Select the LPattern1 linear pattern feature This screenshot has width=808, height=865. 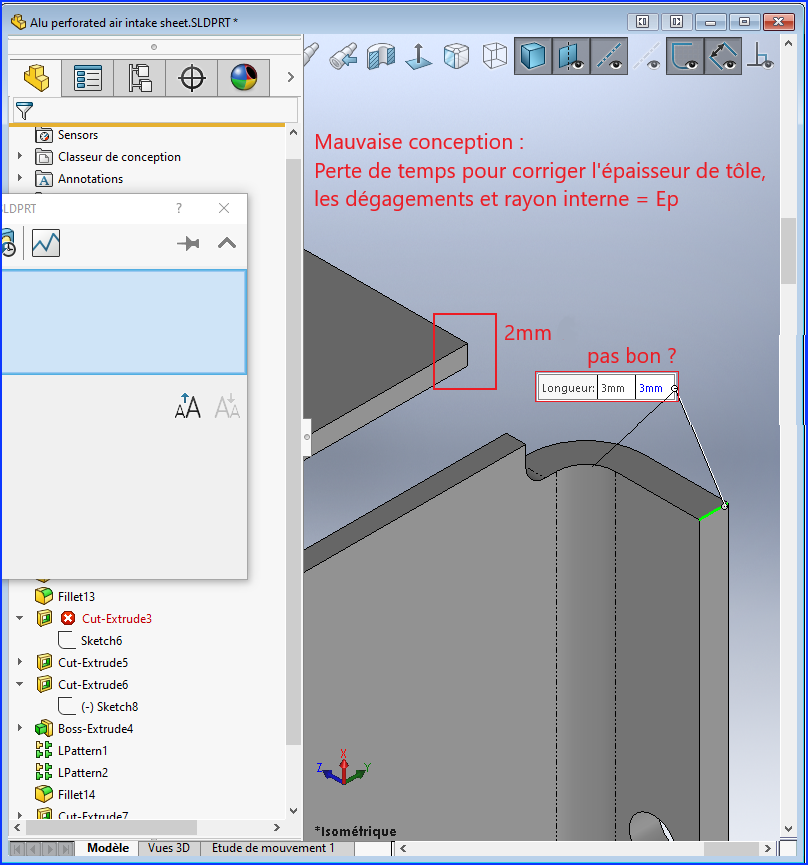coord(83,751)
